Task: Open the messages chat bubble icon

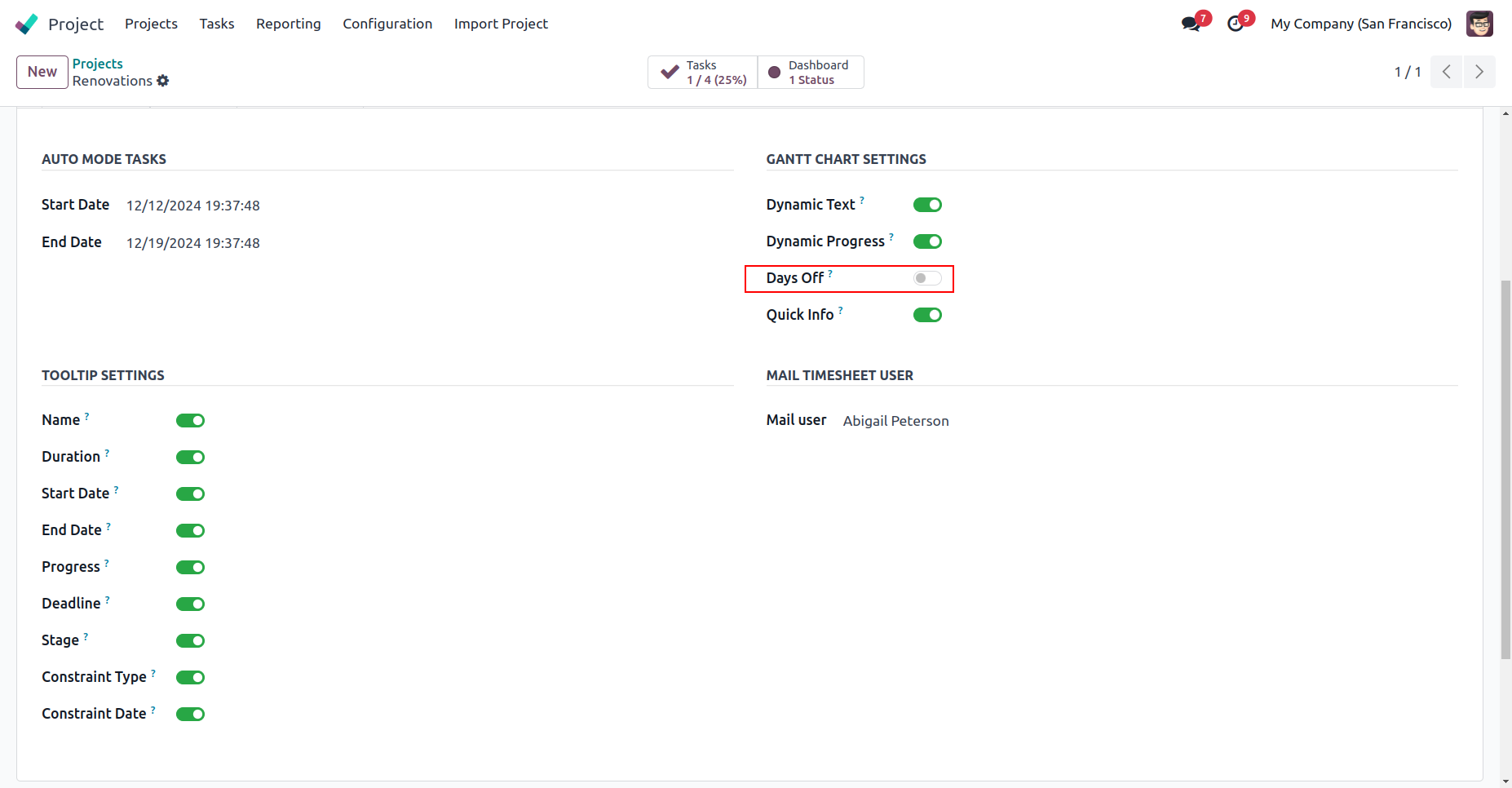Action: pos(1191,24)
